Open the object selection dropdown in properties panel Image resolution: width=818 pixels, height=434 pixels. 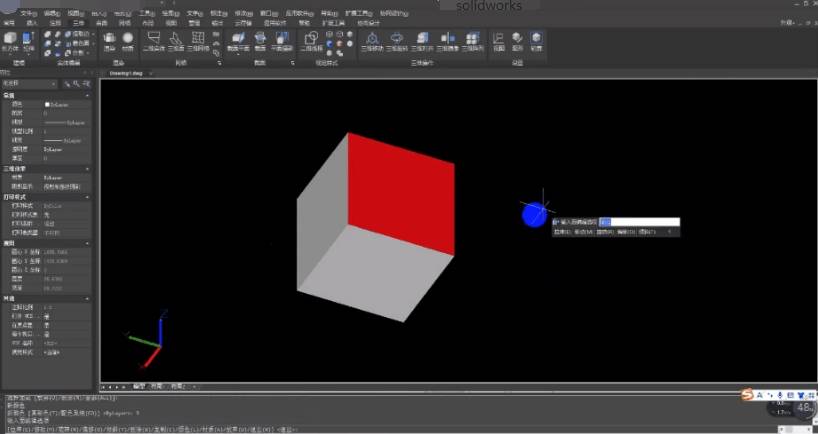pos(29,84)
